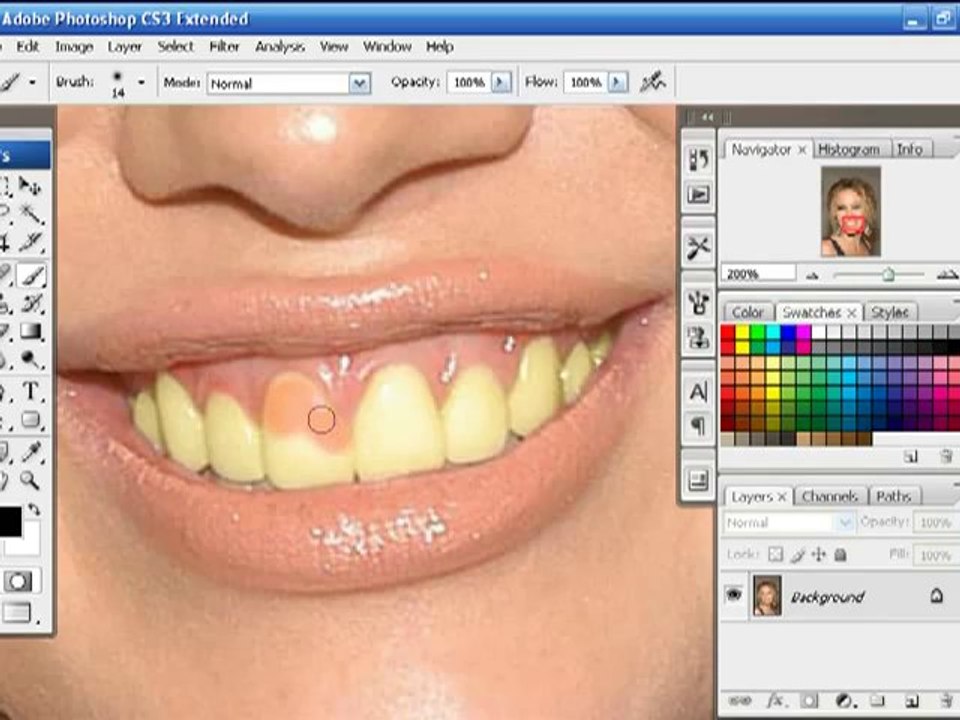Open the Actions panel icon
960x720 pixels.
tap(699, 195)
